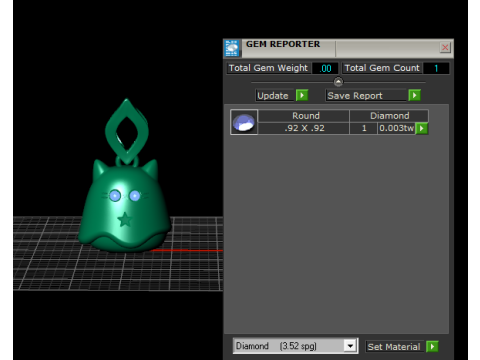This screenshot has height=360, width=480.
Task: Click the Update button label
Action: pyautogui.click(x=274, y=96)
